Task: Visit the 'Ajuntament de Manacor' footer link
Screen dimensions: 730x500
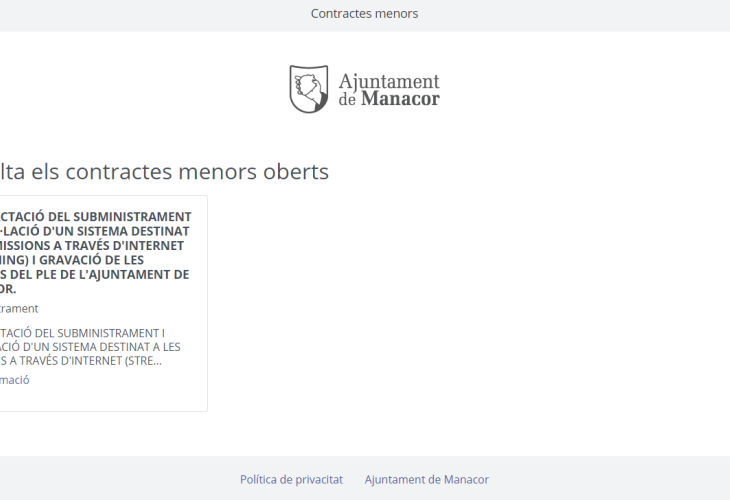Action: [x=426, y=480]
